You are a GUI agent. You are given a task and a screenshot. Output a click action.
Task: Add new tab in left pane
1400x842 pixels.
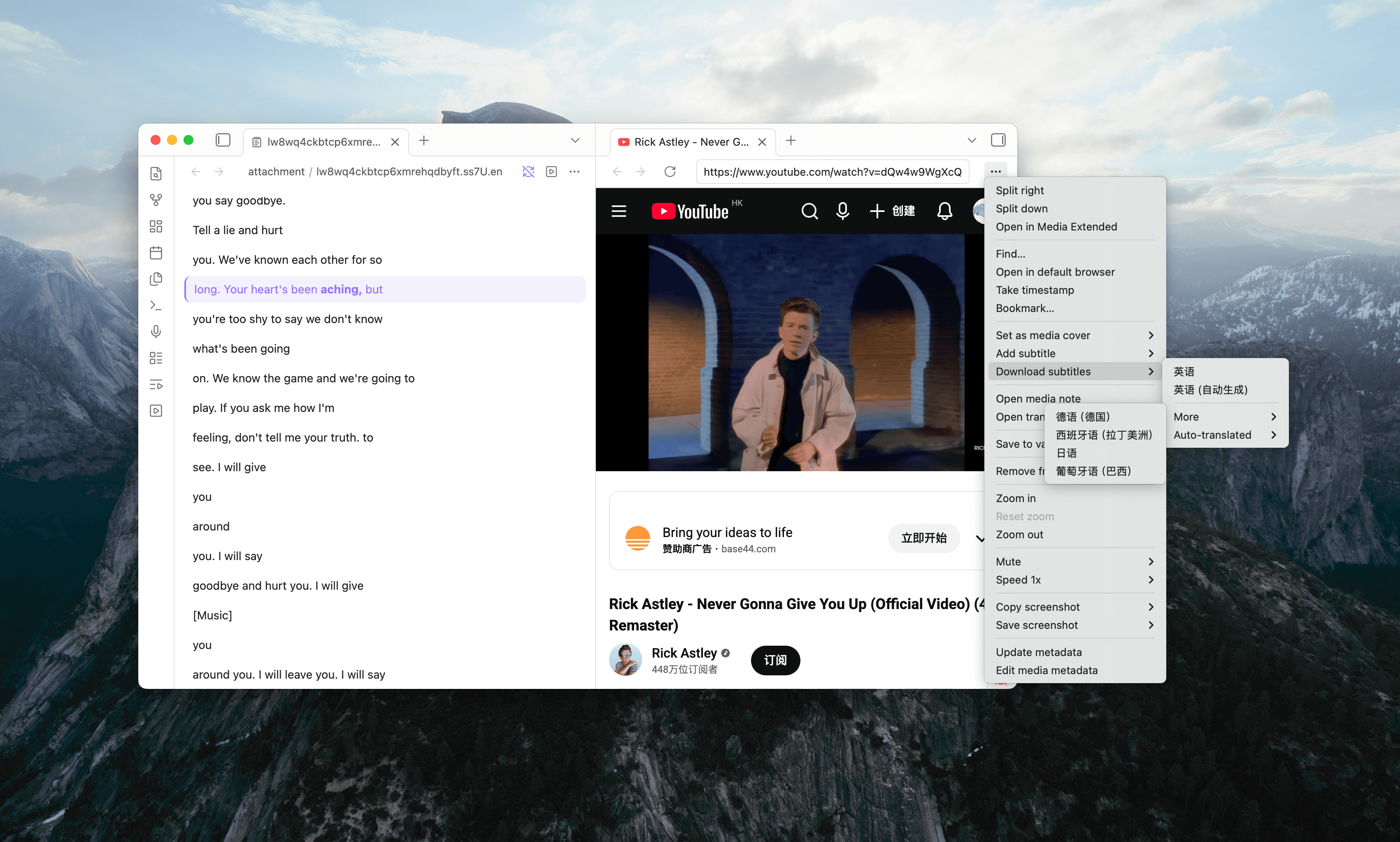(x=424, y=140)
